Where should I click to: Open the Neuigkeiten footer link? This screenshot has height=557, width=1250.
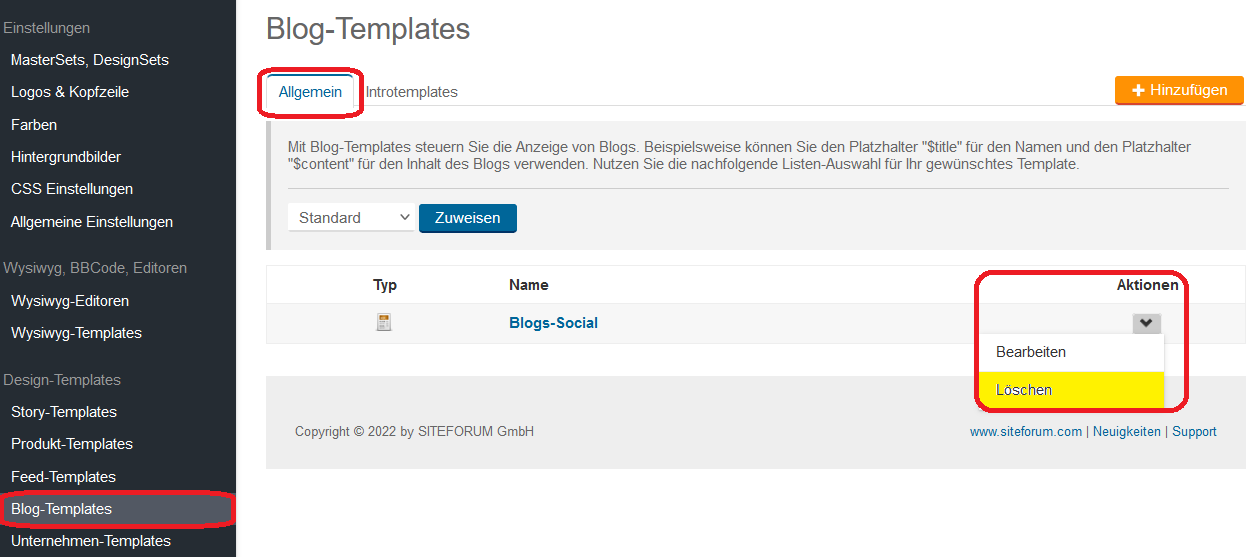1126,432
